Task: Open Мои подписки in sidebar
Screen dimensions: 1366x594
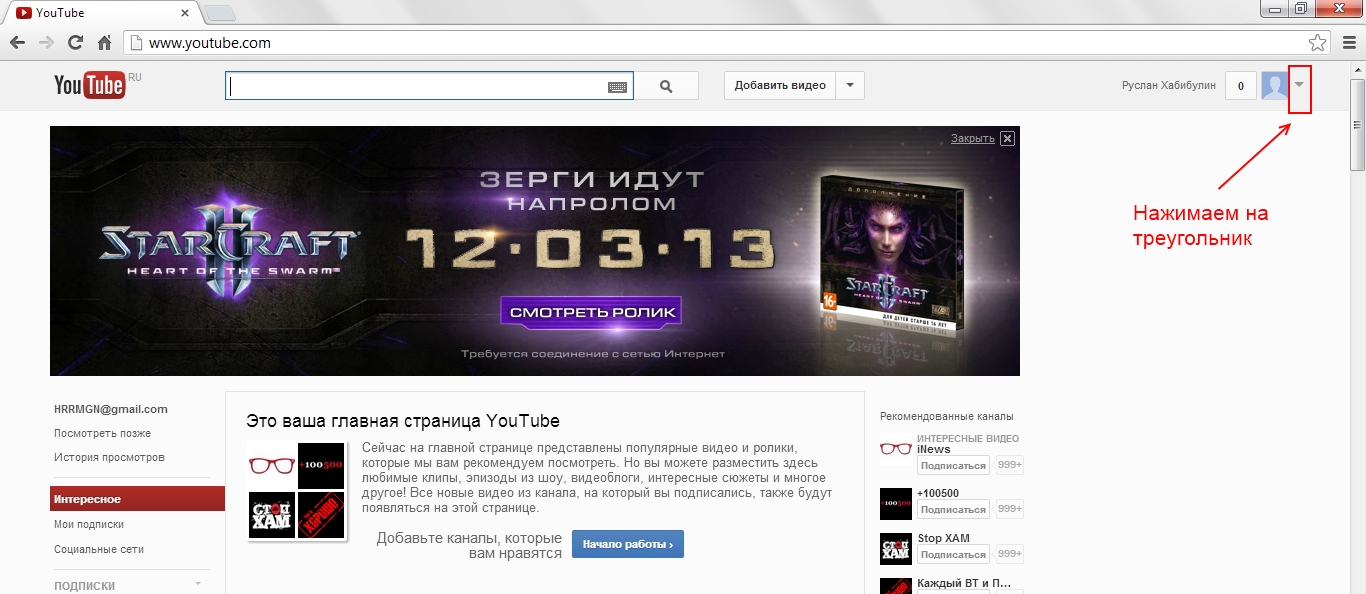Action: tap(89, 524)
